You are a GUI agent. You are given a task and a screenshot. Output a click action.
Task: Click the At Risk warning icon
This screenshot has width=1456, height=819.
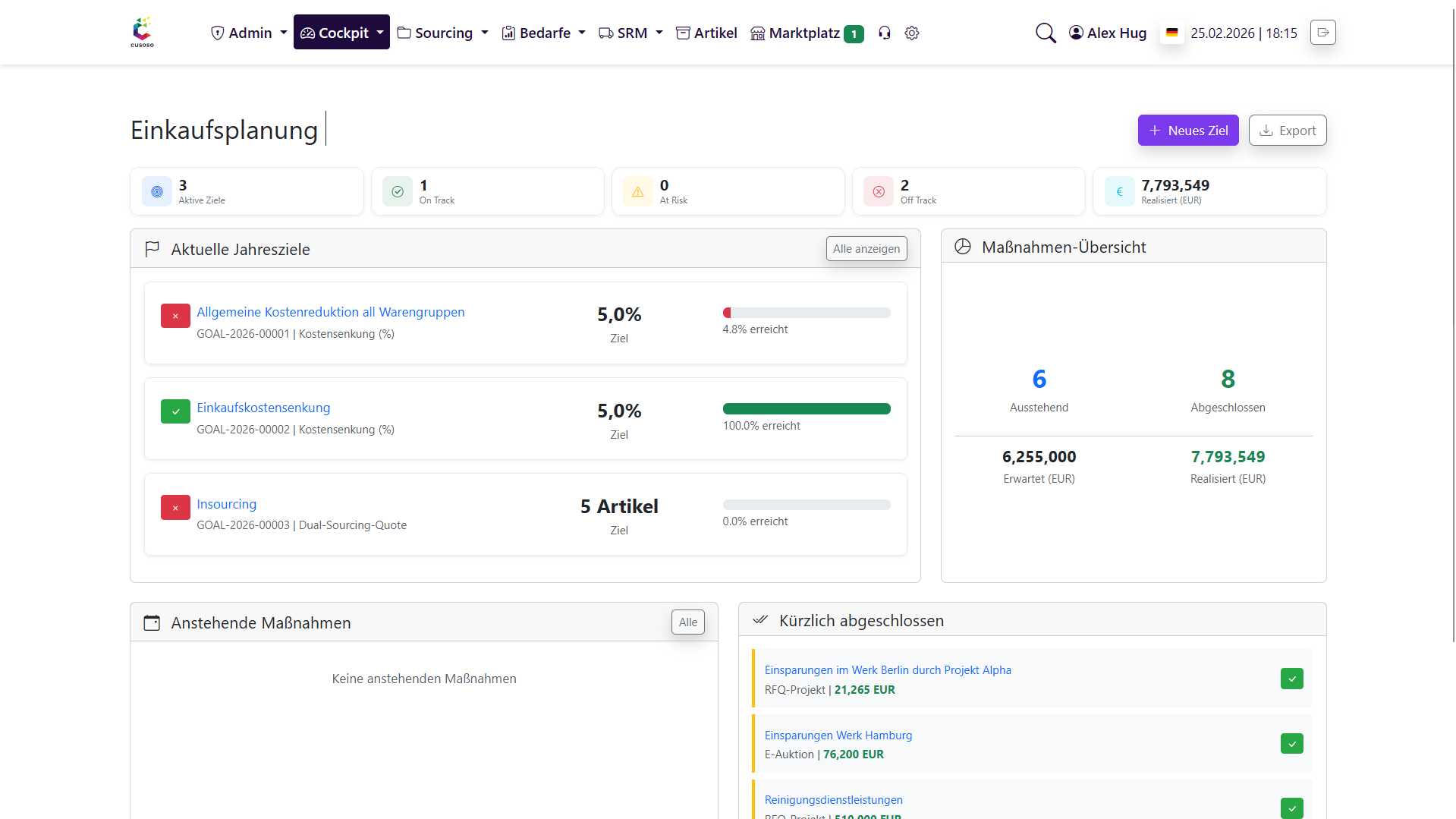[x=638, y=191]
